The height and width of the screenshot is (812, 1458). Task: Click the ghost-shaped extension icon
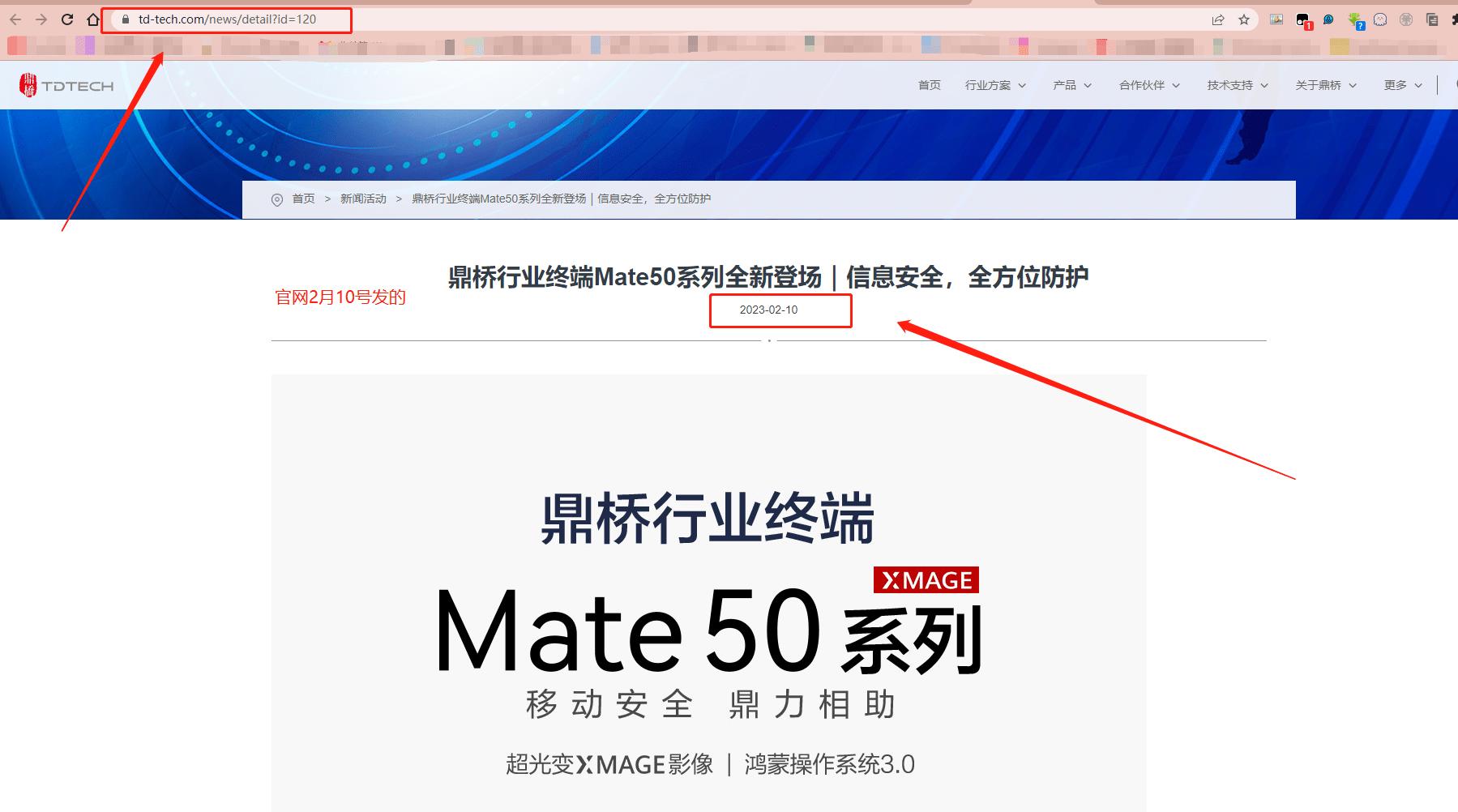(1380, 19)
